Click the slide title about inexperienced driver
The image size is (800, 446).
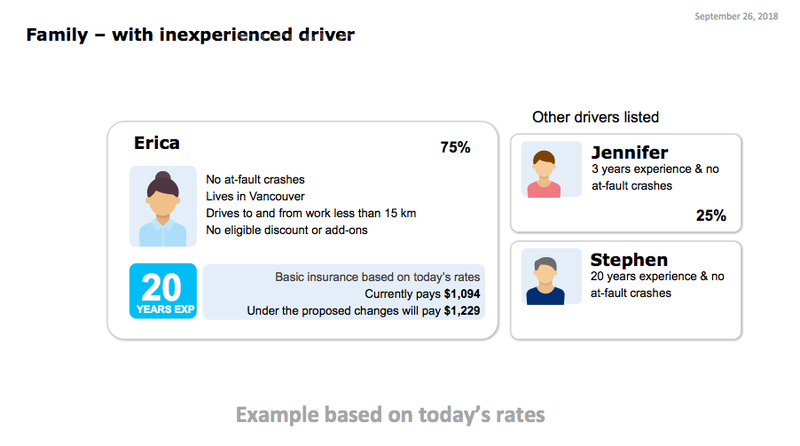point(190,35)
